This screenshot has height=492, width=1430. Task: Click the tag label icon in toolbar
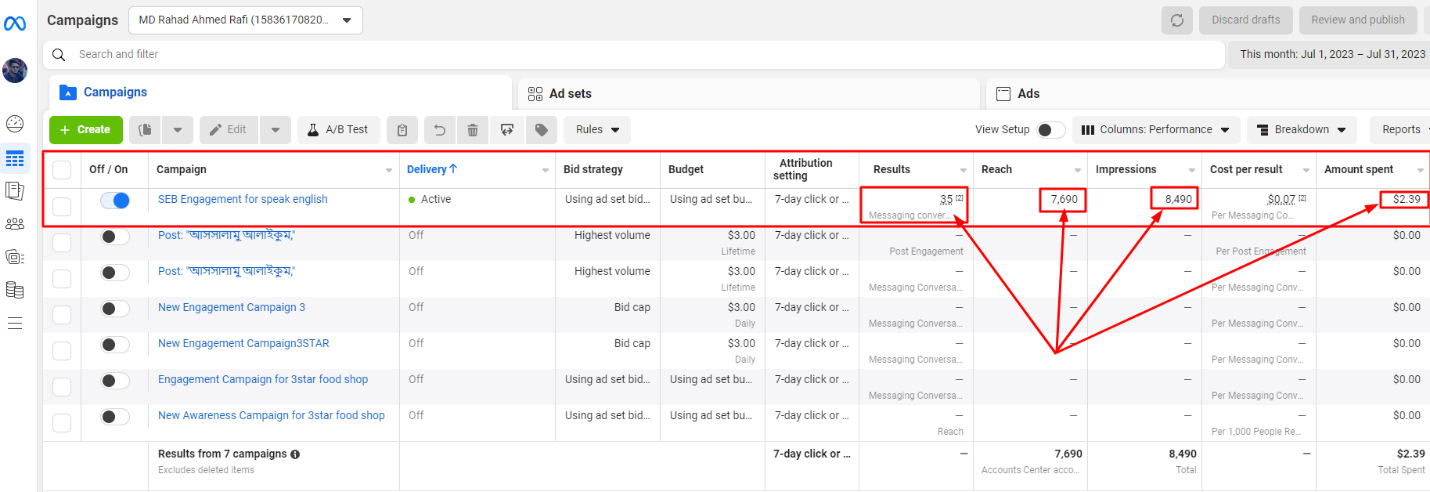click(x=540, y=130)
